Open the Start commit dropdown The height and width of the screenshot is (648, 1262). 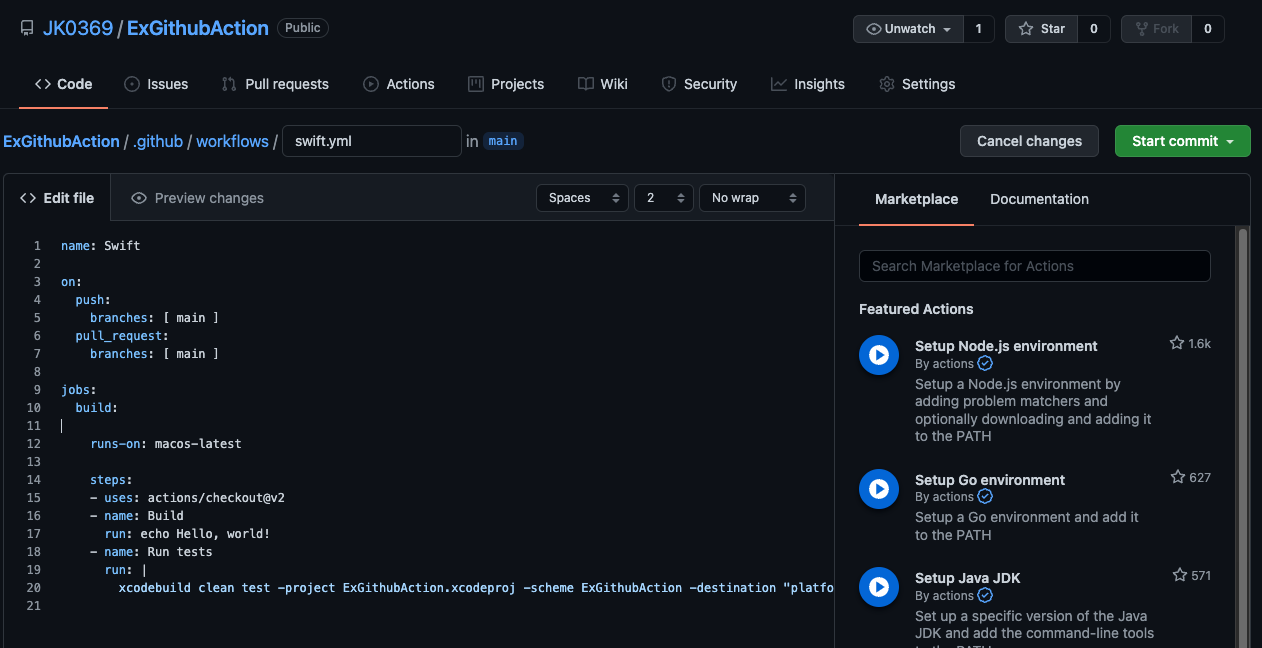pyautogui.click(x=1183, y=141)
